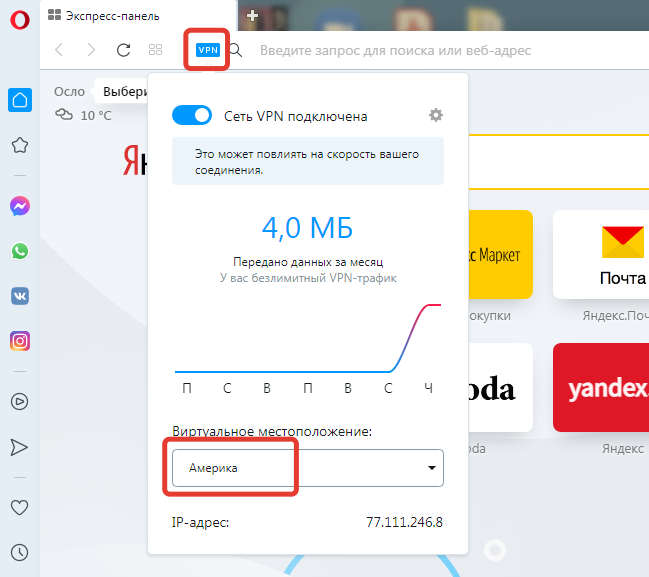Go forward with the right arrow button
This screenshot has height=577, width=649.
pyautogui.click(x=91, y=50)
